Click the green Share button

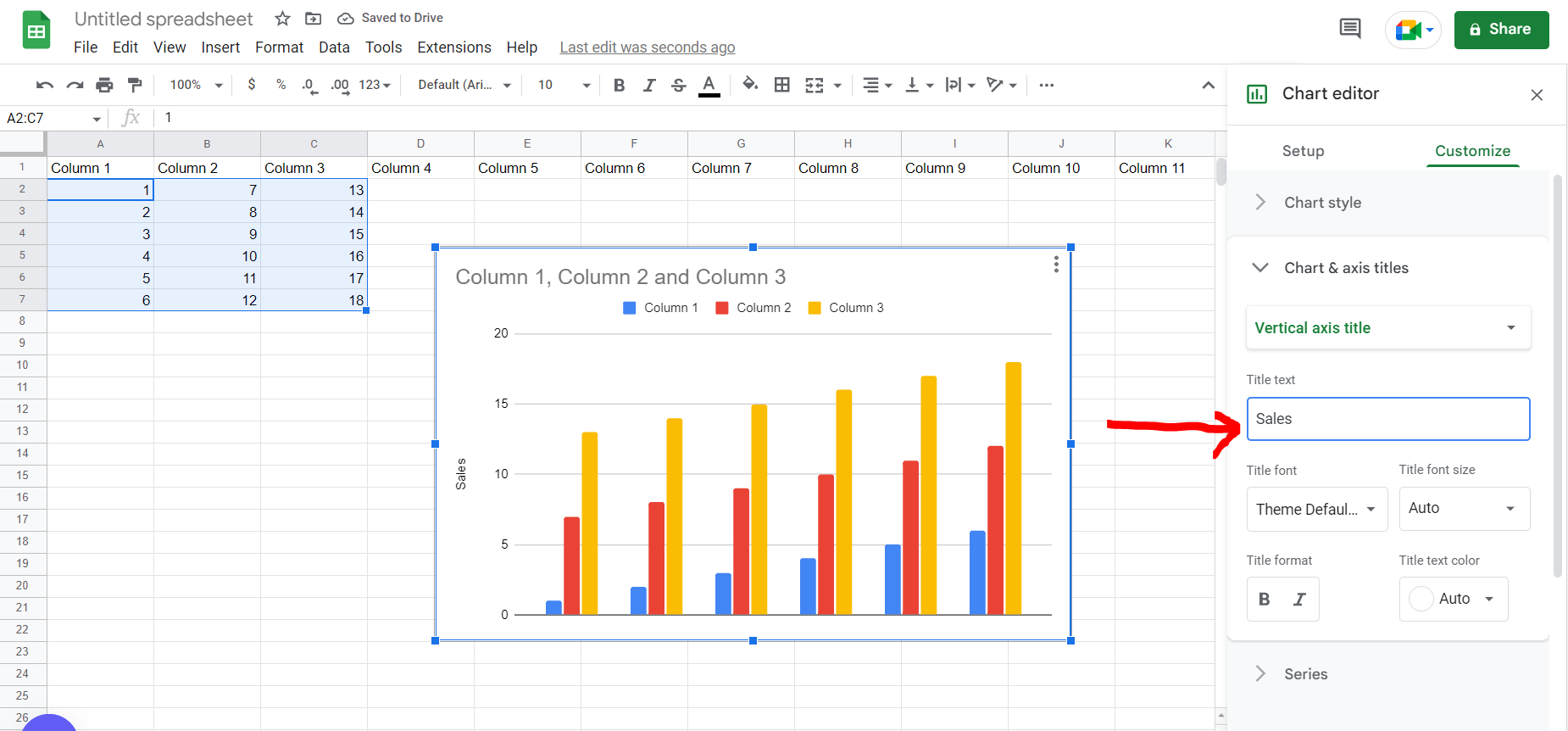pyautogui.click(x=1501, y=30)
